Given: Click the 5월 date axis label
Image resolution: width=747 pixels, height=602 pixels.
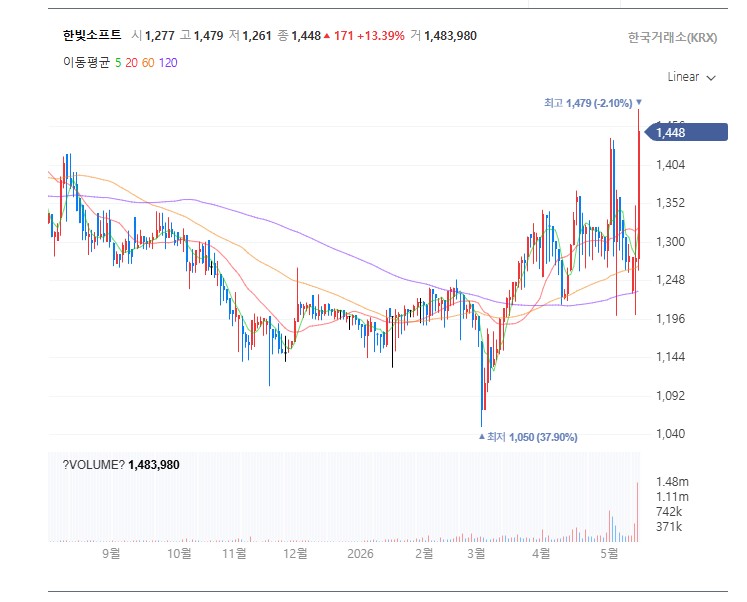Looking at the screenshot, I should coord(609,553).
